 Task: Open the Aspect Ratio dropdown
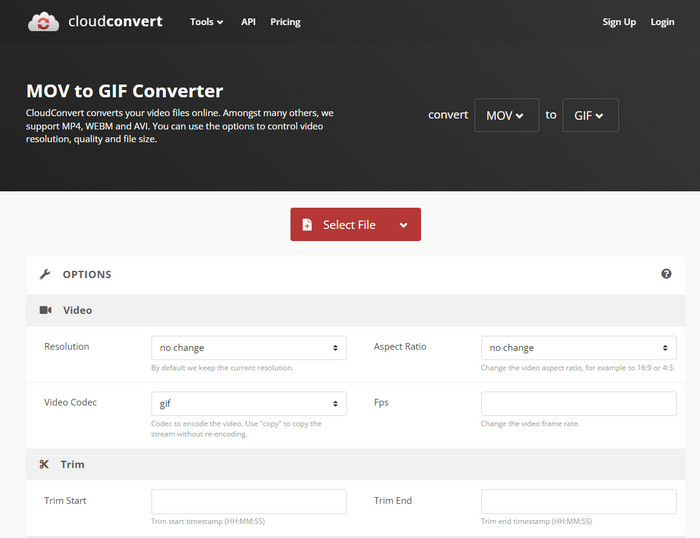[579, 348]
